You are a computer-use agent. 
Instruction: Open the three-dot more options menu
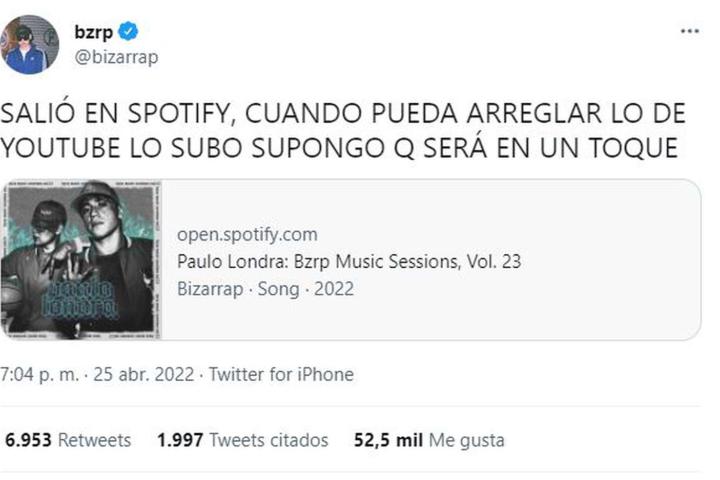(x=690, y=31)
